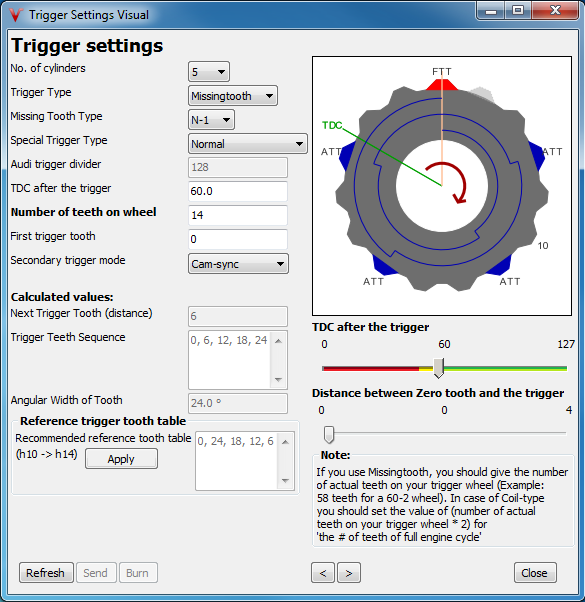Expand the Secondary trigger mode dropdown

pyautogui.click(x=238, y=264)
